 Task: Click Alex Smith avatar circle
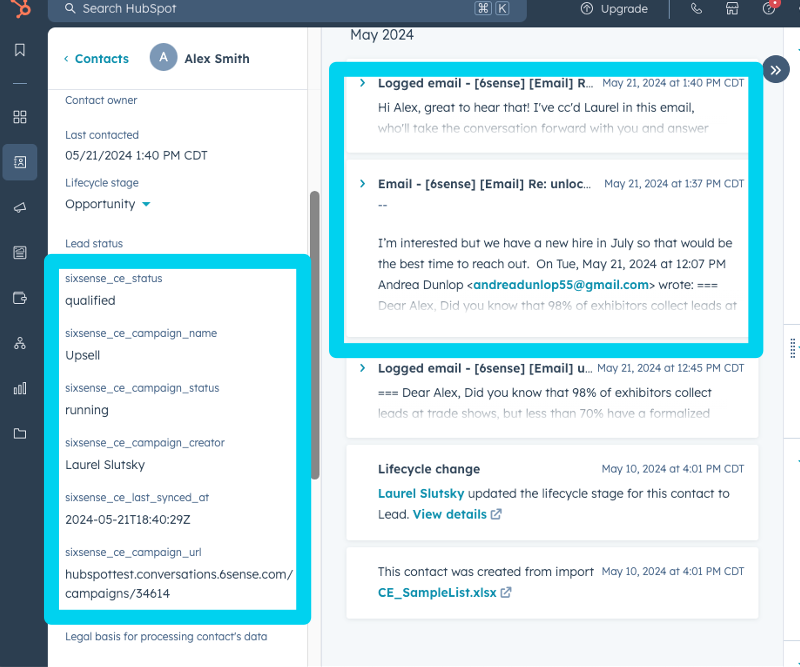(x=163, y=58)
